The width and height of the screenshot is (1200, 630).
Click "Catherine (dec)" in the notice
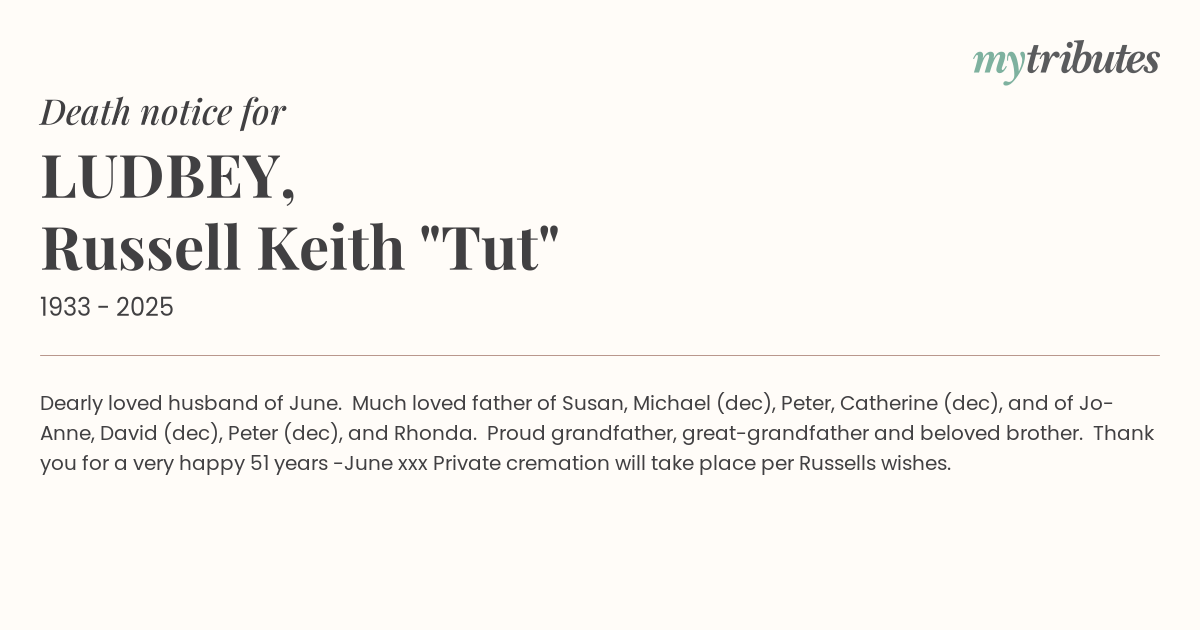coord(918,403)
